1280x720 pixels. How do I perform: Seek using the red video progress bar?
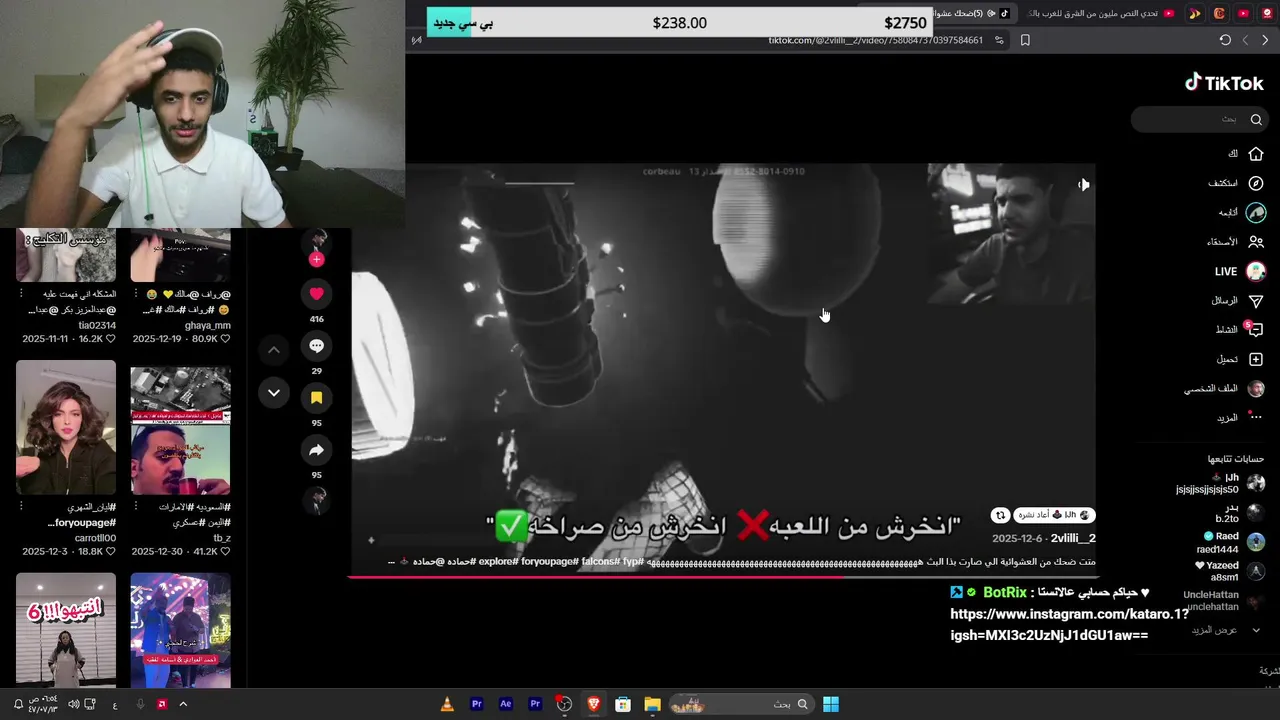click(x=722, y=576)
